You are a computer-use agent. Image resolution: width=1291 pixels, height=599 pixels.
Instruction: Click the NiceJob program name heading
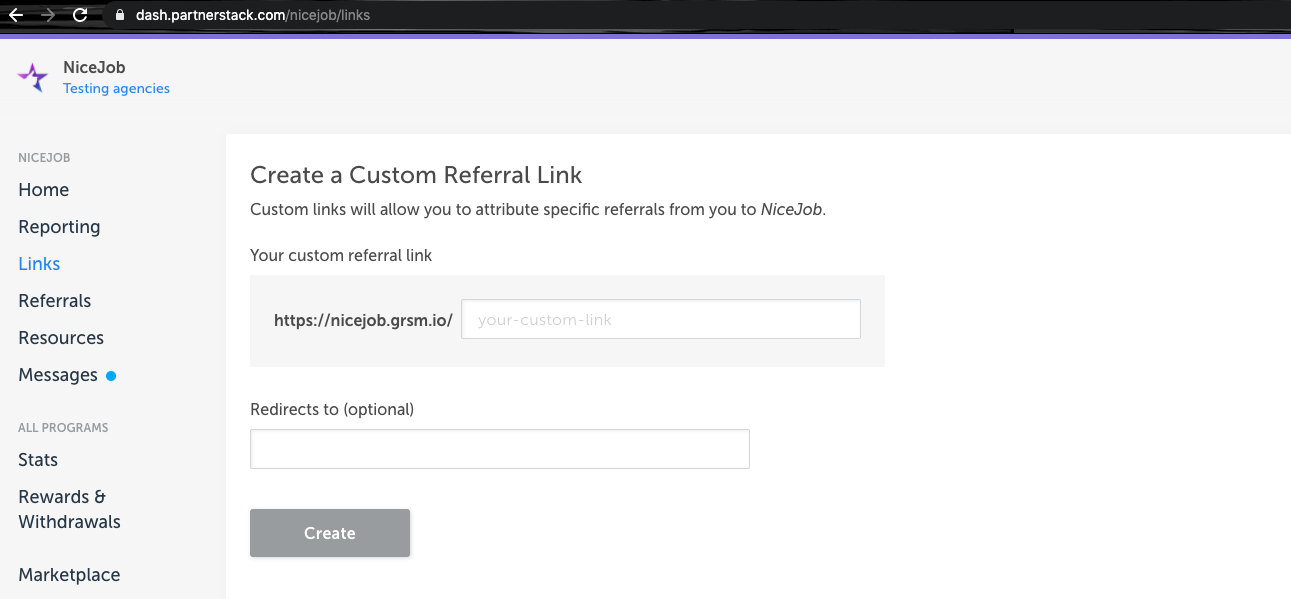pyautogui.click(x=94, y=68)
